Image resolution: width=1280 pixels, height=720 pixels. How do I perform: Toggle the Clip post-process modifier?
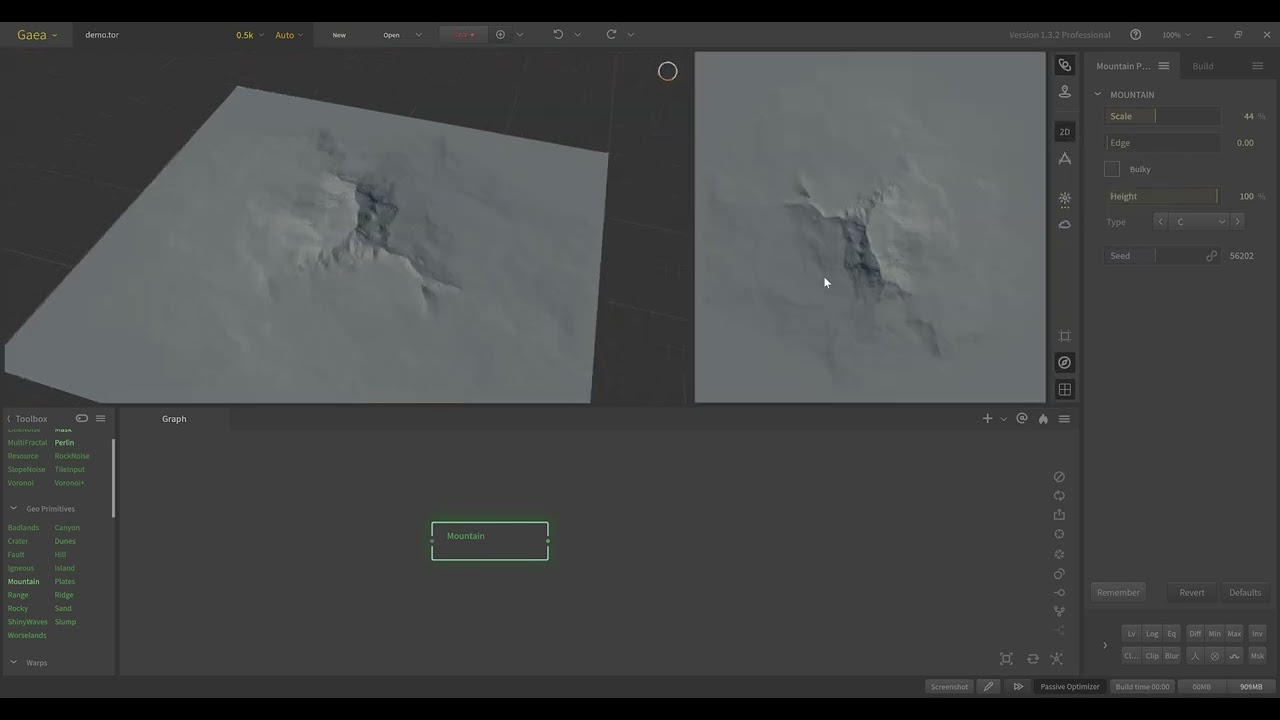tap(1152, 656)
